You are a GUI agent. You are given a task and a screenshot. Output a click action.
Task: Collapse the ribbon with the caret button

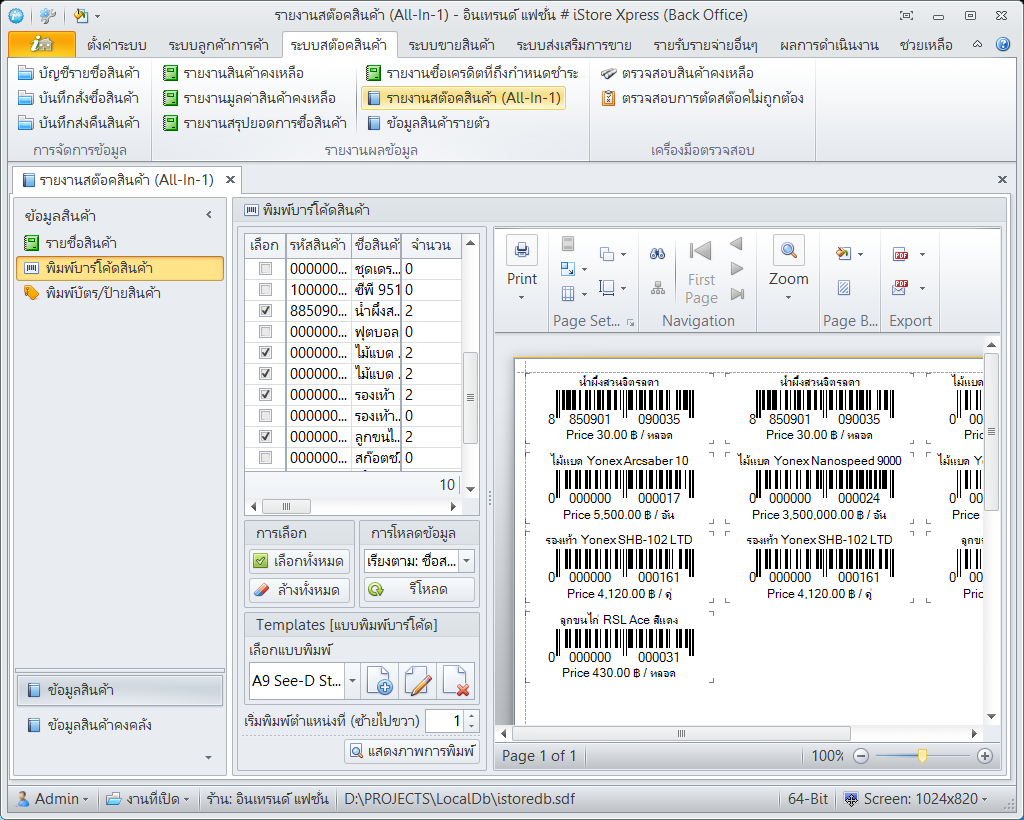977,44
